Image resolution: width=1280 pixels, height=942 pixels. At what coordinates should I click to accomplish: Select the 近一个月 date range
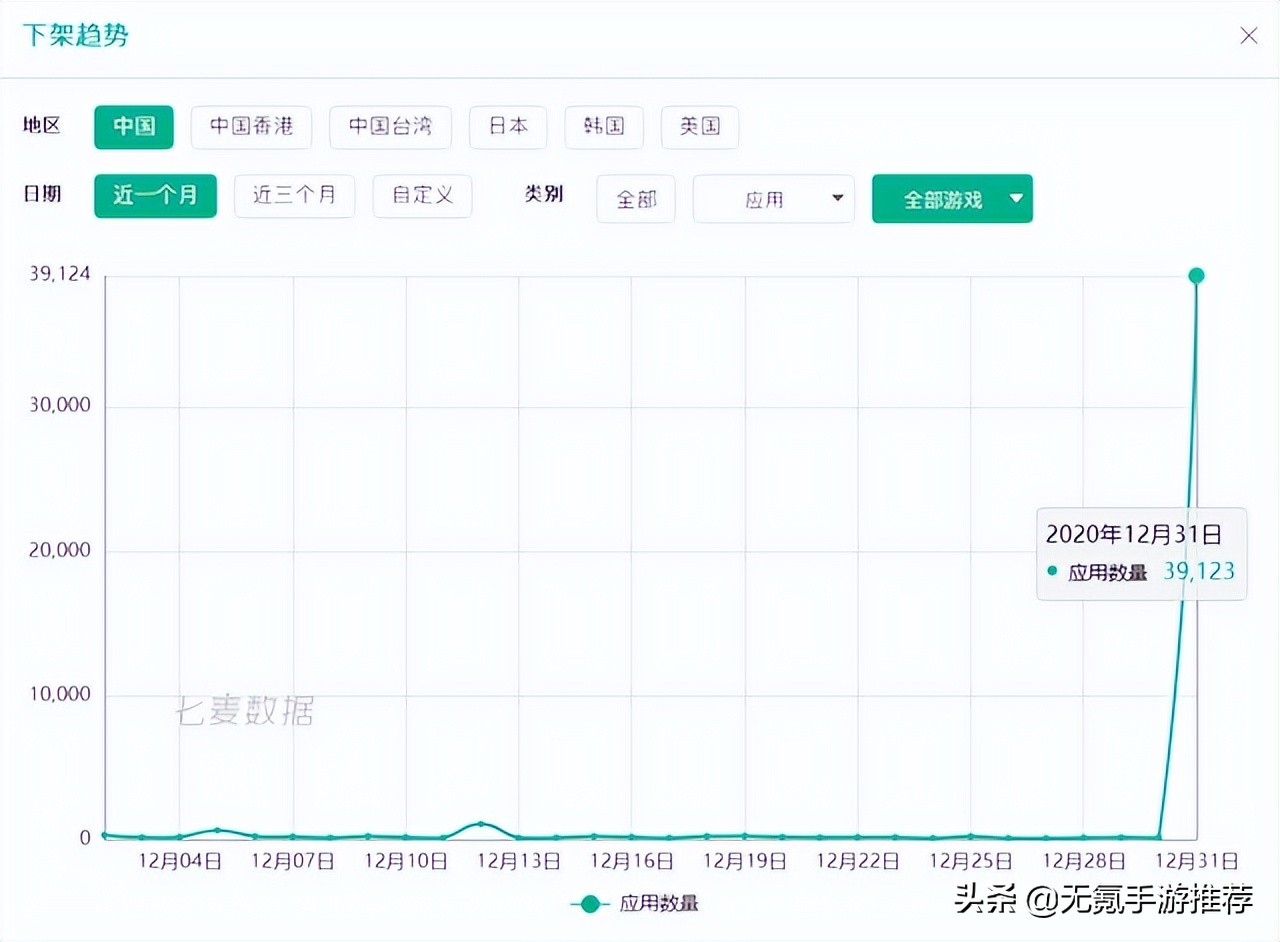155,197
